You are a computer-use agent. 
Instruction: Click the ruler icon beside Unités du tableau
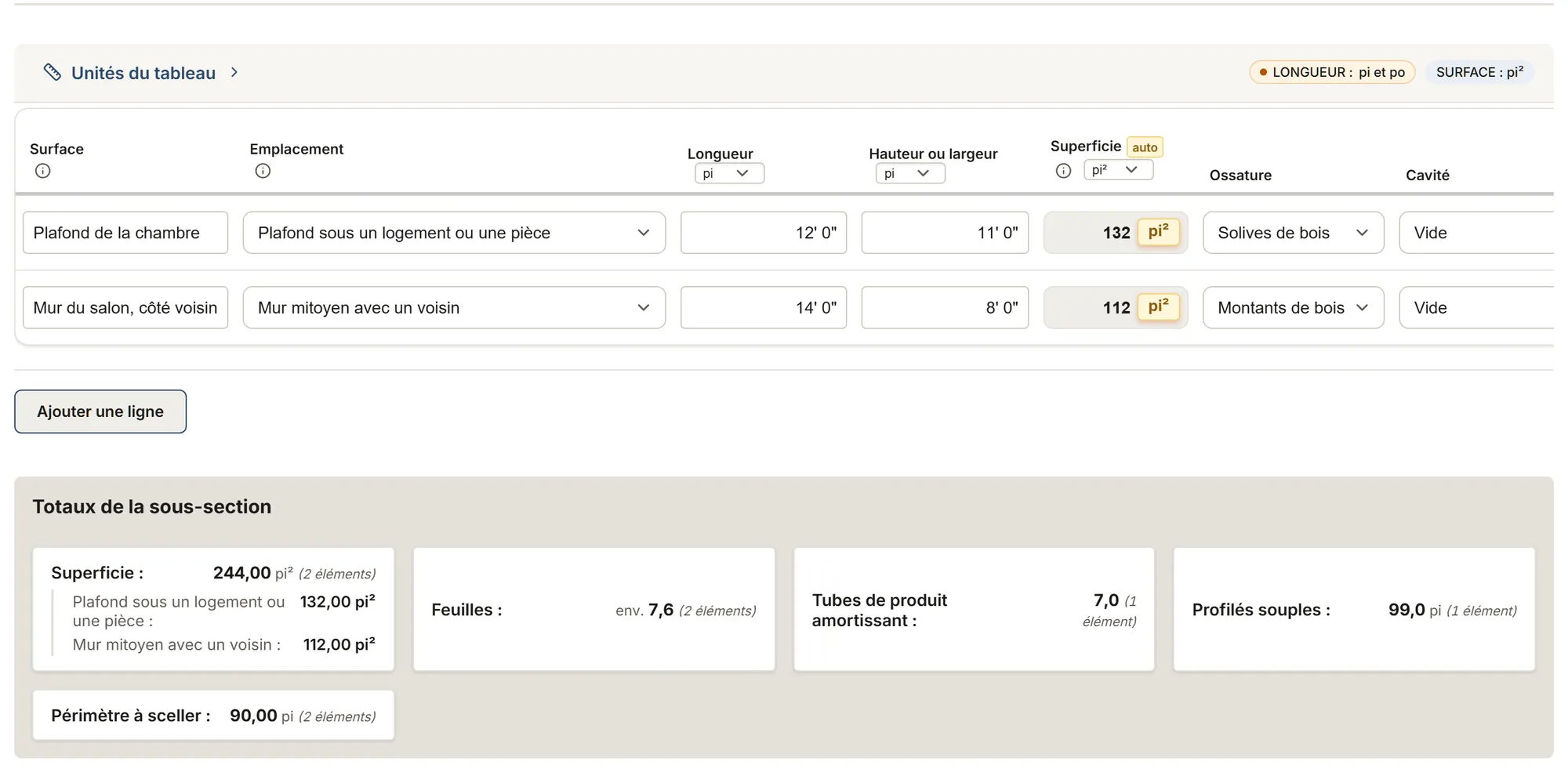(x=52, y=72)
